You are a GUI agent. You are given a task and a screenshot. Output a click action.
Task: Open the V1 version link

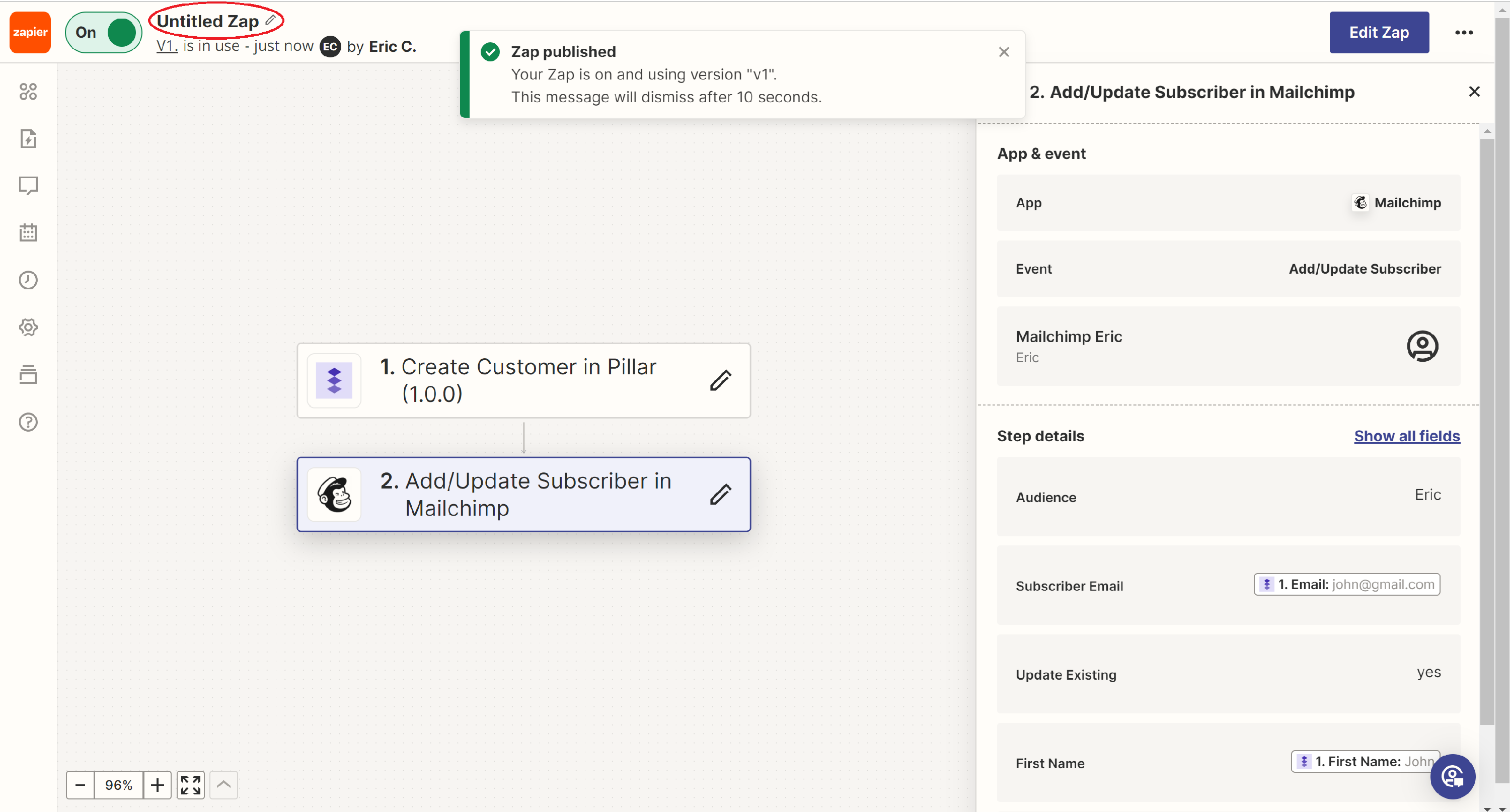(167, 46)
